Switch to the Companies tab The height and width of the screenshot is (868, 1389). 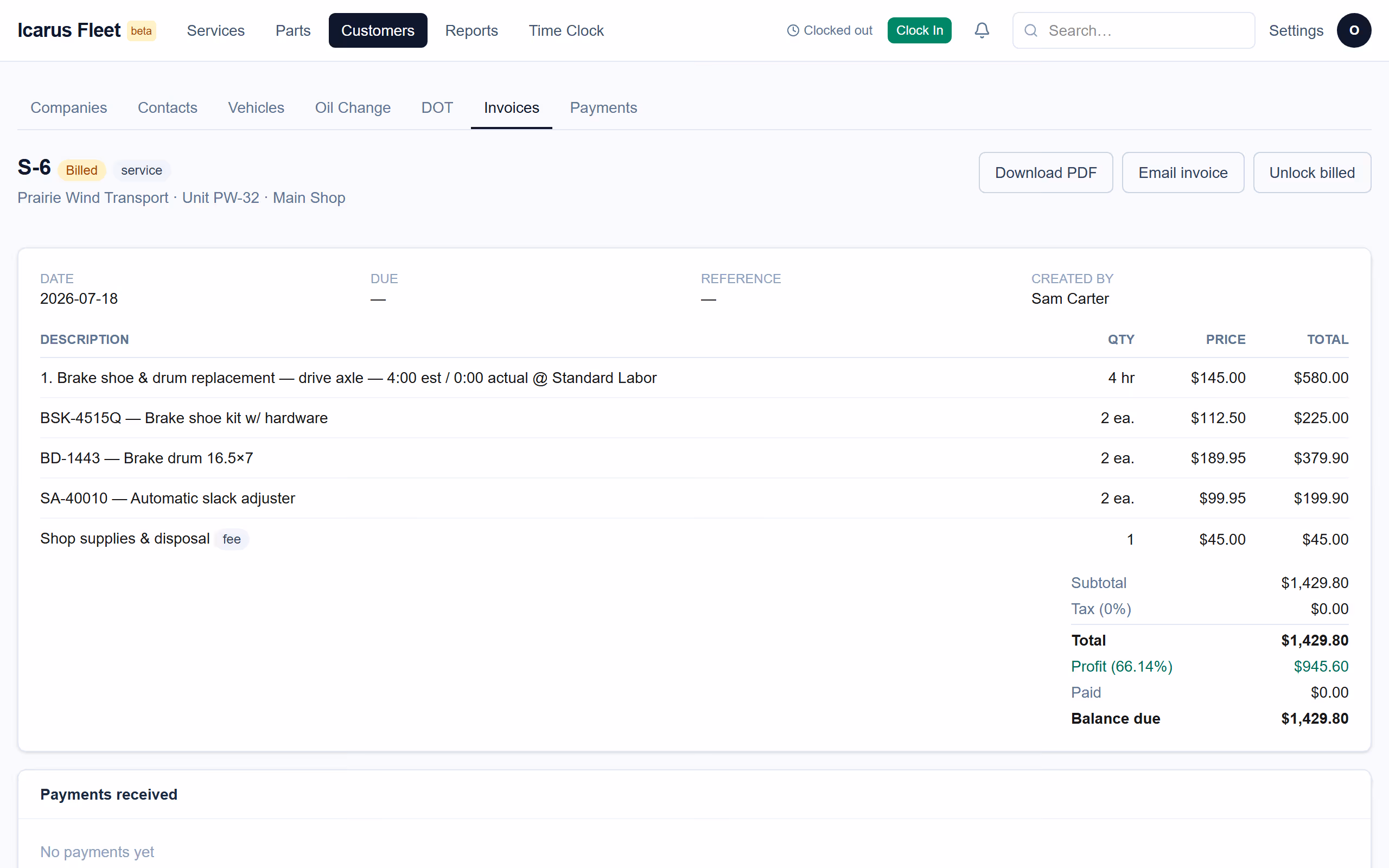coord(68,107)
